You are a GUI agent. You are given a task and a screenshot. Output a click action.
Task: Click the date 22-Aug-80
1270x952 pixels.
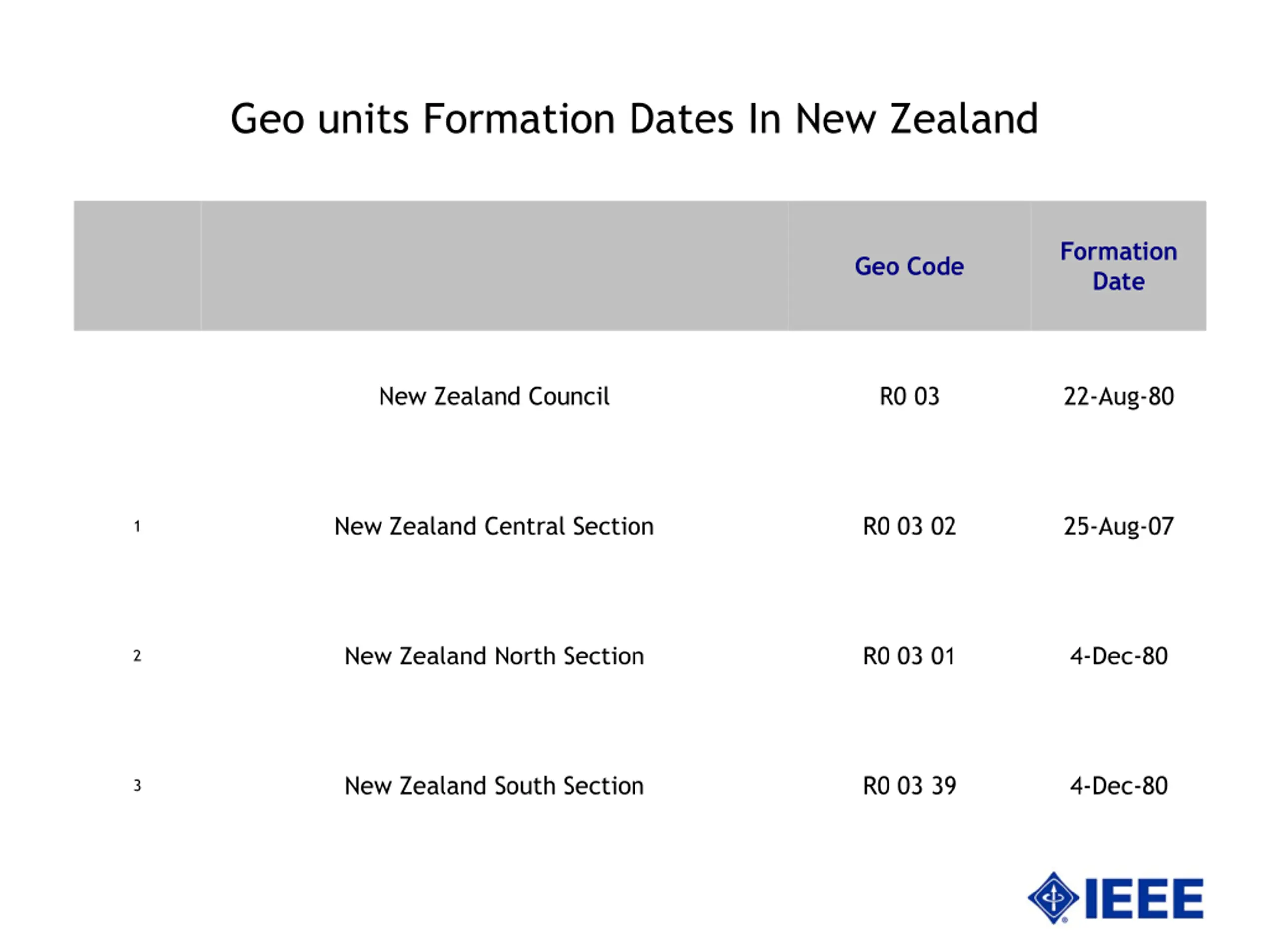[1118, 397]
